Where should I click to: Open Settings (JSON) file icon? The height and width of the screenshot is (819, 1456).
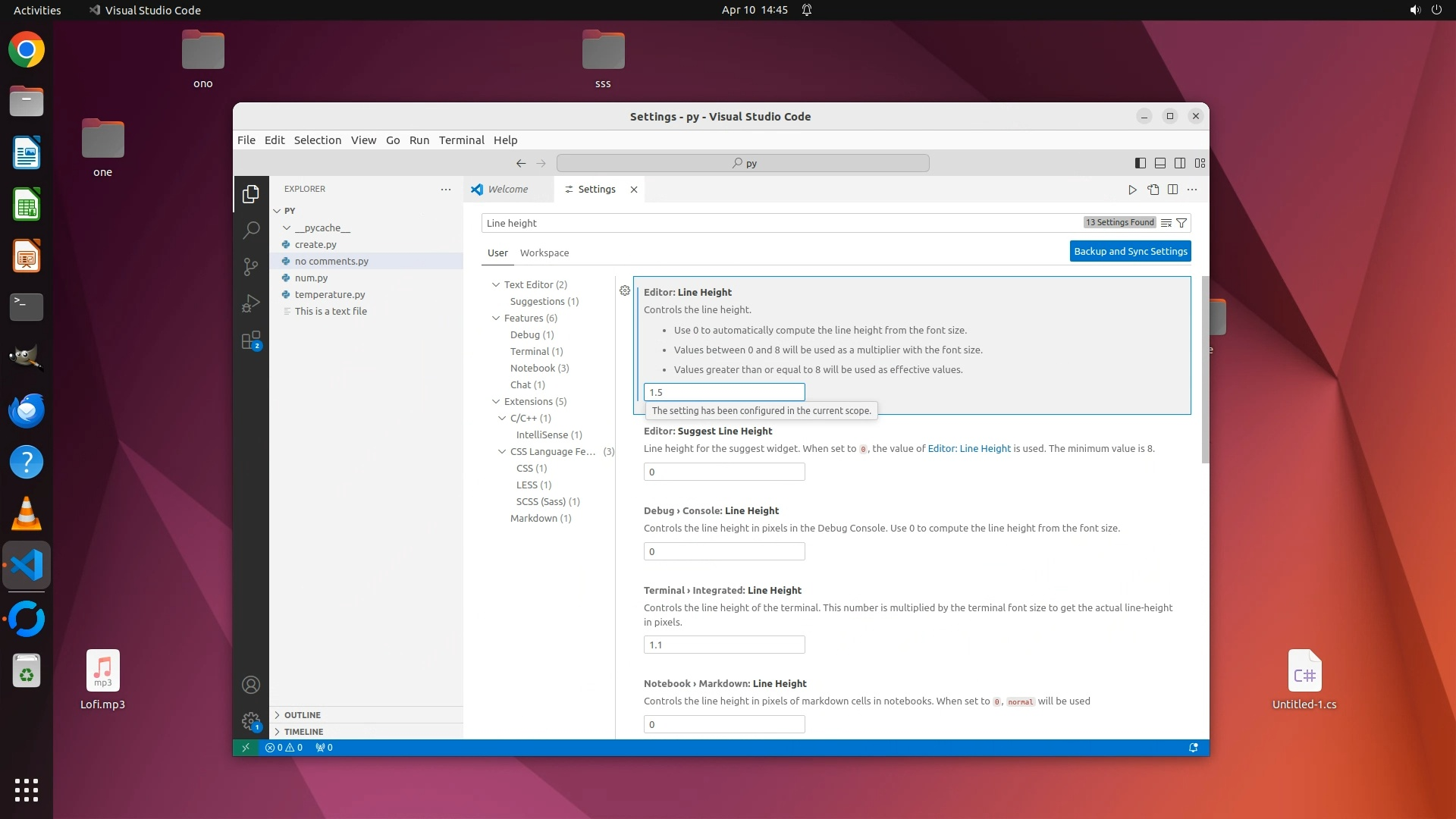(x=1153, y=190)
